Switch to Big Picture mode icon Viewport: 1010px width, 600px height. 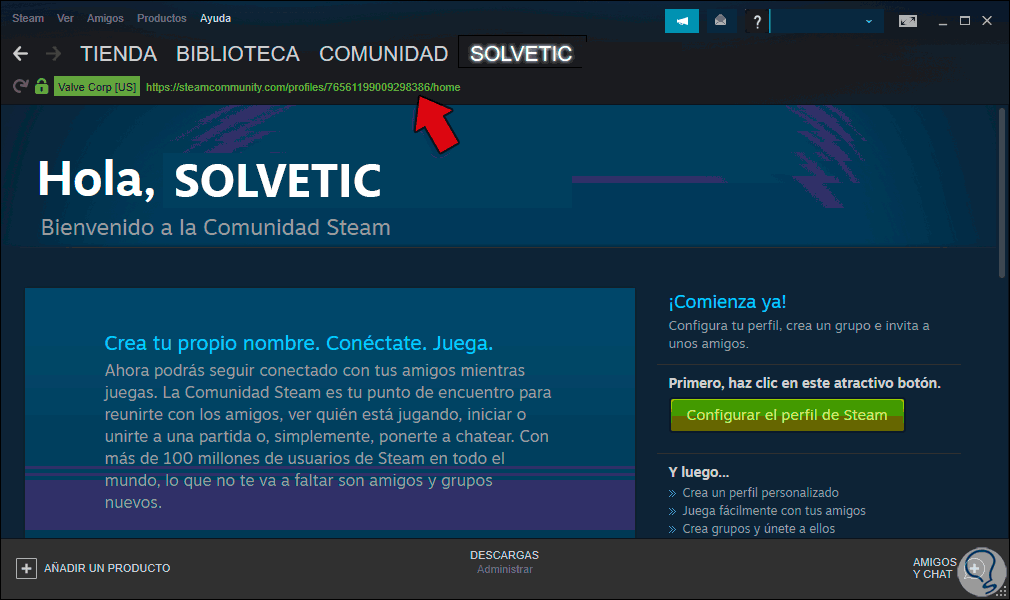pyautogui.click(x=908, y=21)
